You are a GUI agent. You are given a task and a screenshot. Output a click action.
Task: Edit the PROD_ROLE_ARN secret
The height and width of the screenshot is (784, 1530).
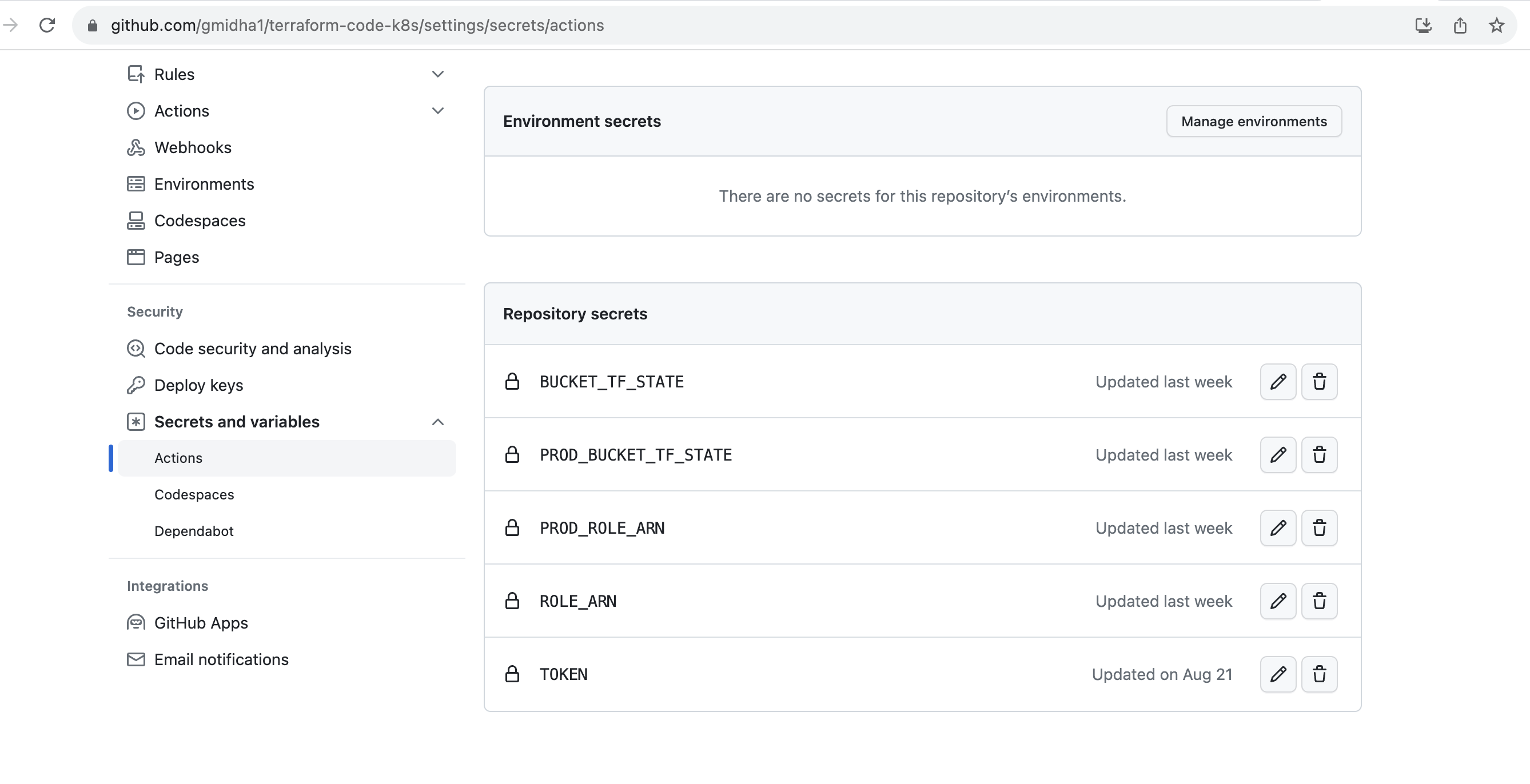pos(1278,527)
